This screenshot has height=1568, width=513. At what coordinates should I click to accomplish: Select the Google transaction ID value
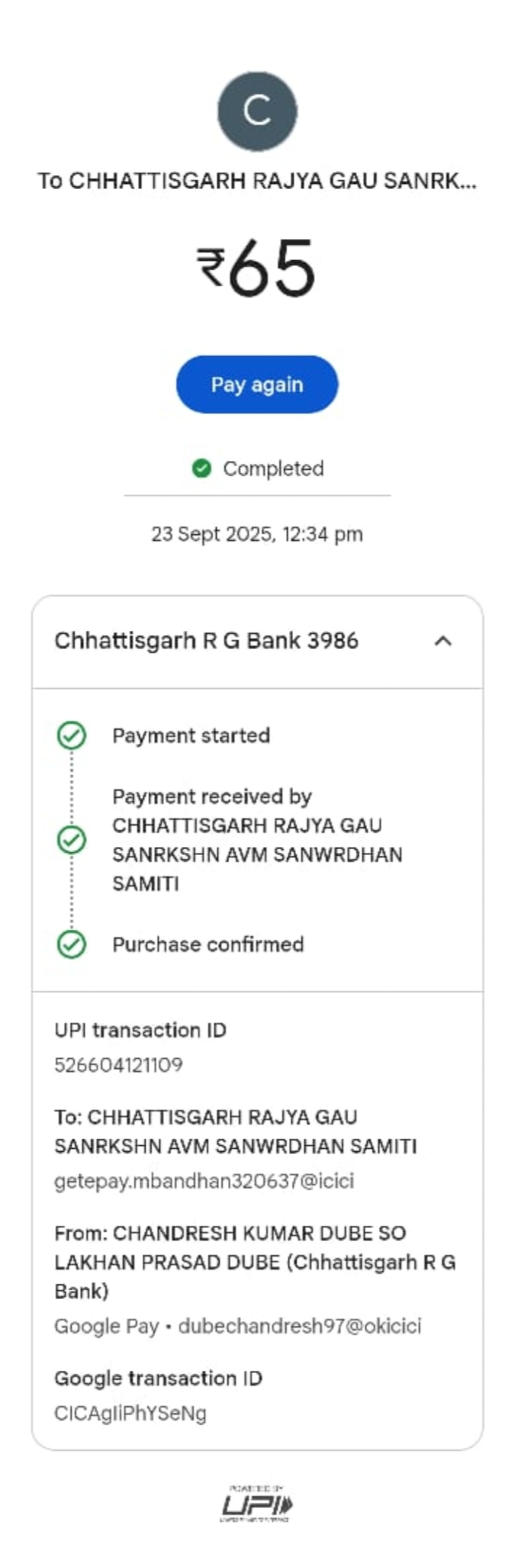(130, 1413)
